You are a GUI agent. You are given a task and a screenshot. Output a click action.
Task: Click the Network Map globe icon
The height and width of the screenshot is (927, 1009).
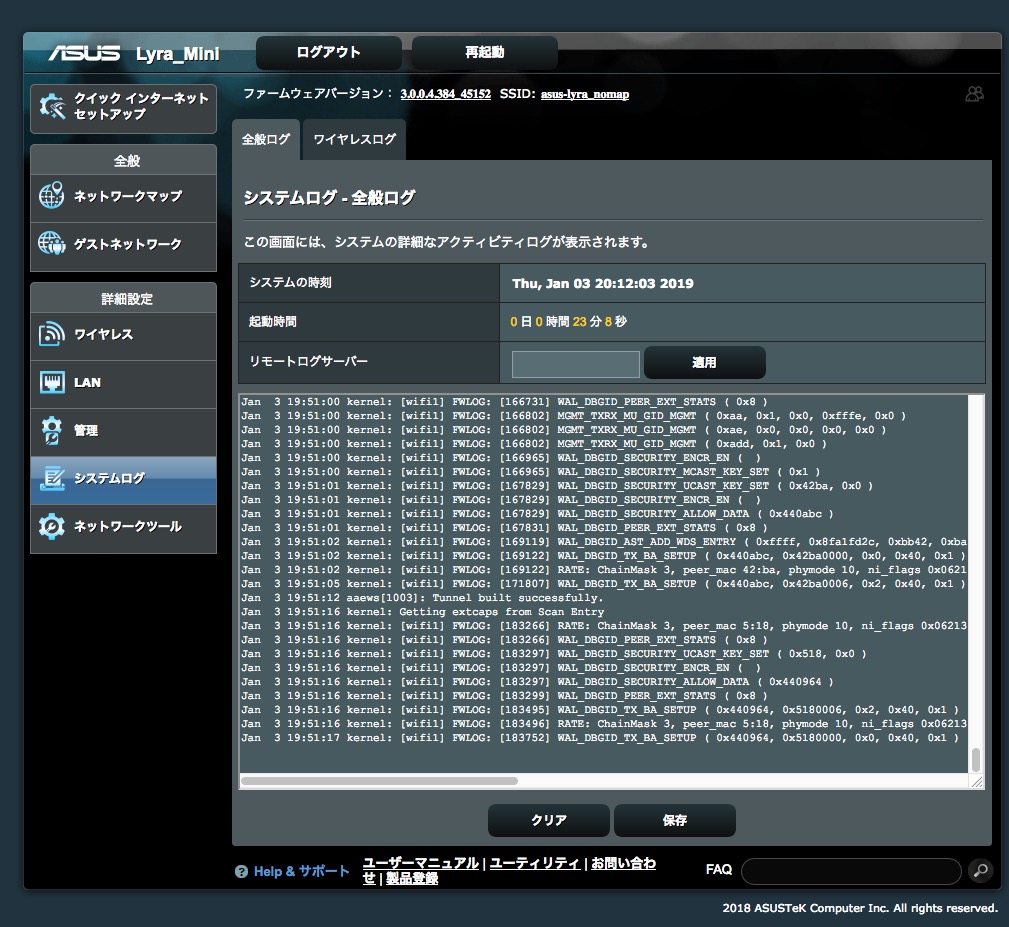tap(51, 196)
